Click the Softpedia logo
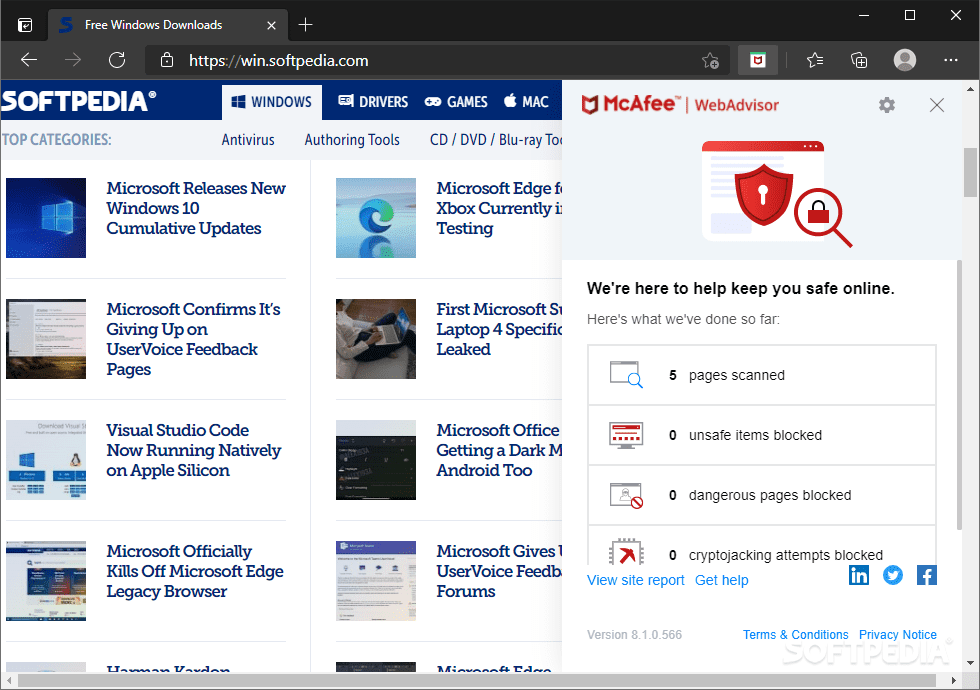 coord(79,101)
